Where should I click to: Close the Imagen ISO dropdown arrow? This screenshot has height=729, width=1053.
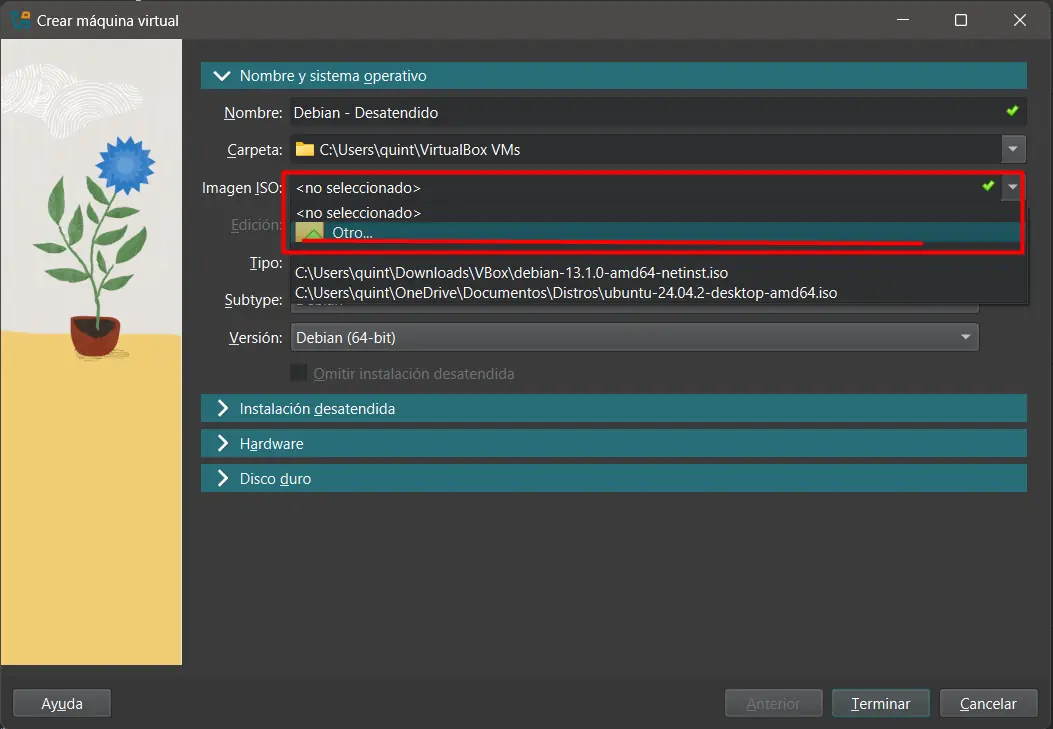point(1014,187)
